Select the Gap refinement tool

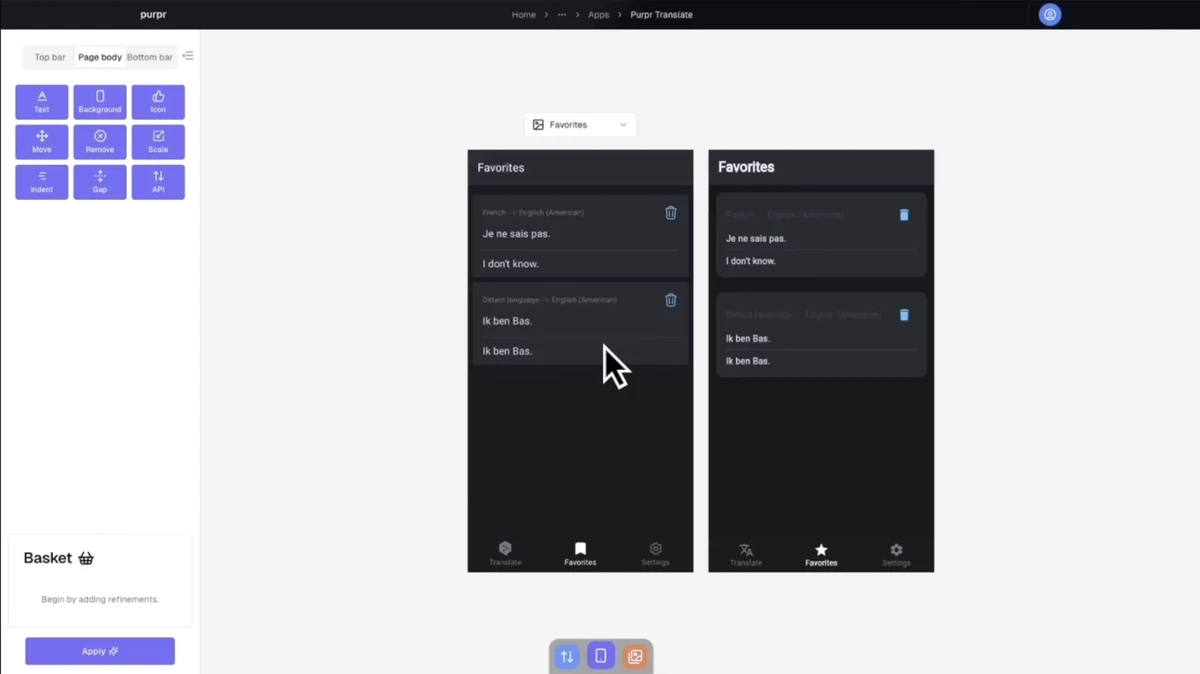click(x=100, y=182)
